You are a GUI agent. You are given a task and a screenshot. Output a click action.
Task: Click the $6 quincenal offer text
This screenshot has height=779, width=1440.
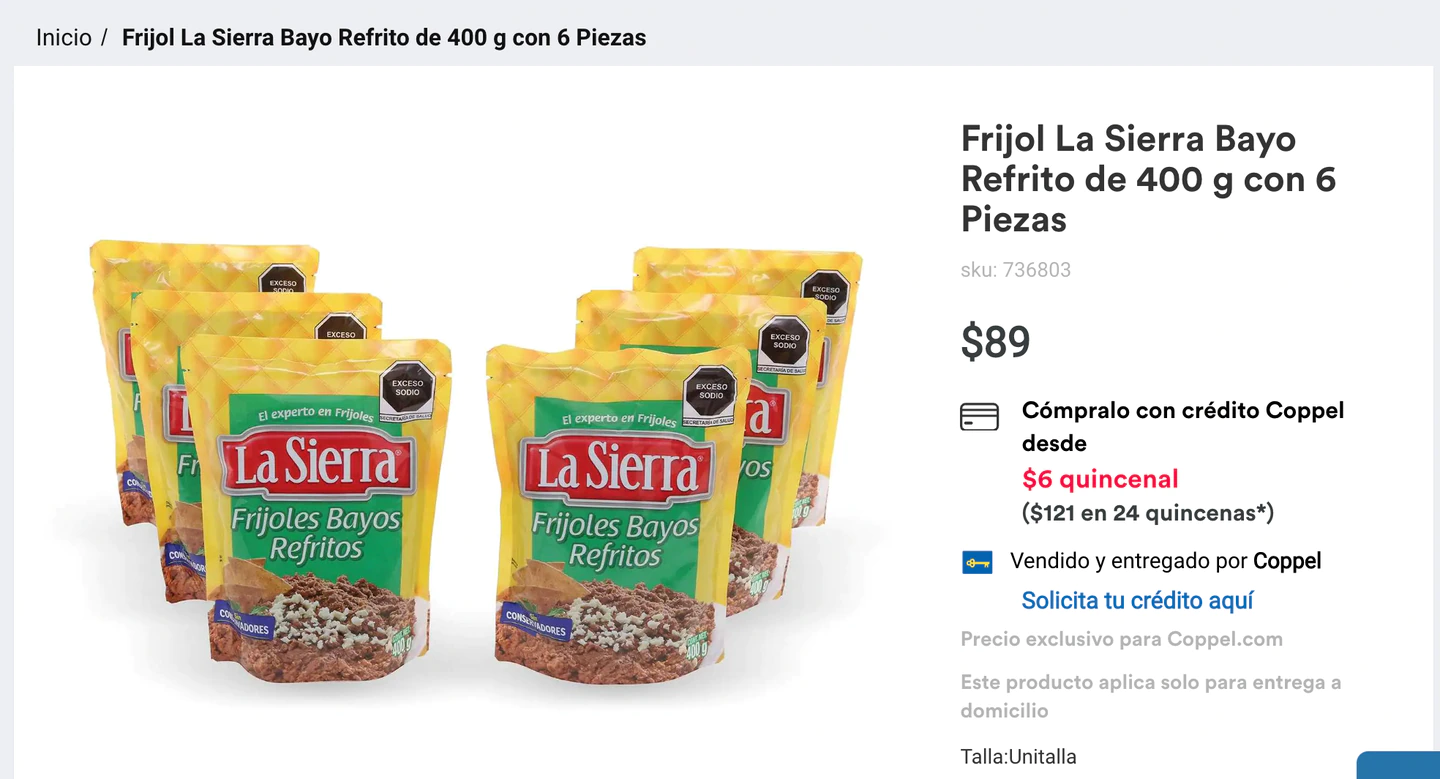1098,479
